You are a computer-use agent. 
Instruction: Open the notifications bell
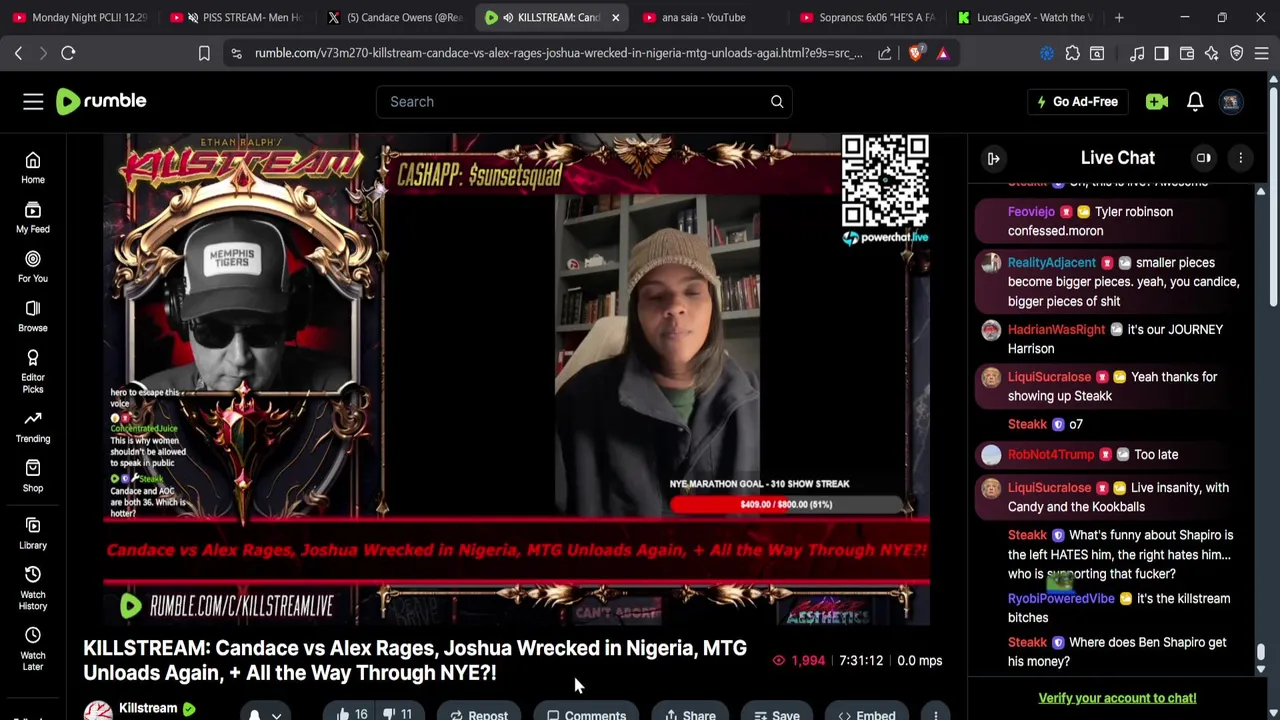1195,101
